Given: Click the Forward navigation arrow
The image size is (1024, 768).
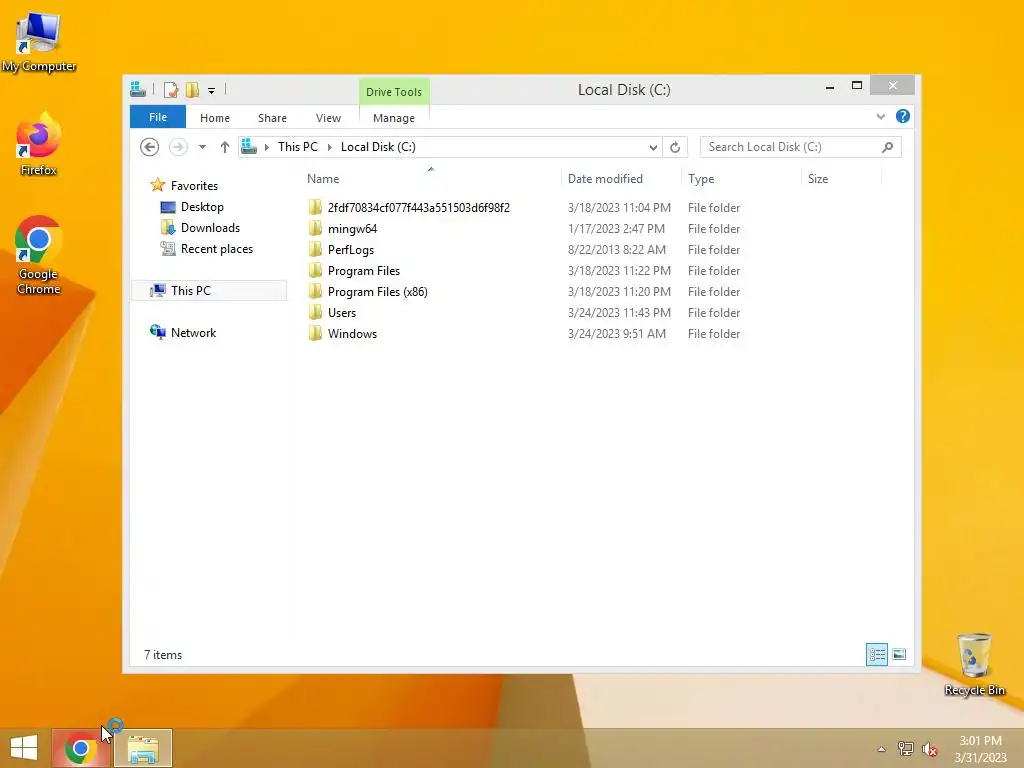Looking at the screenshot, I should (x=178, y=147).
